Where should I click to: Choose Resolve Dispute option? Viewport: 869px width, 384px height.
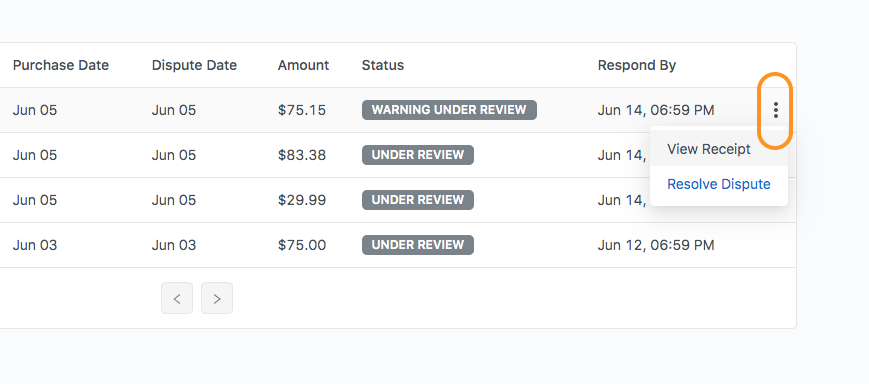click(718, 184)
